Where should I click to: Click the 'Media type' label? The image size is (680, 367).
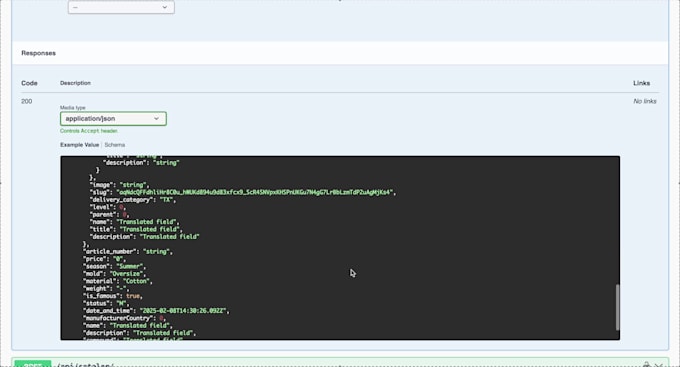(x=73, y=107)
